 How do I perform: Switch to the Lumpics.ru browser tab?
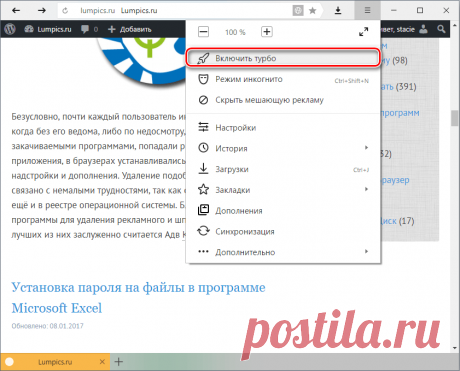click(55, 362)
